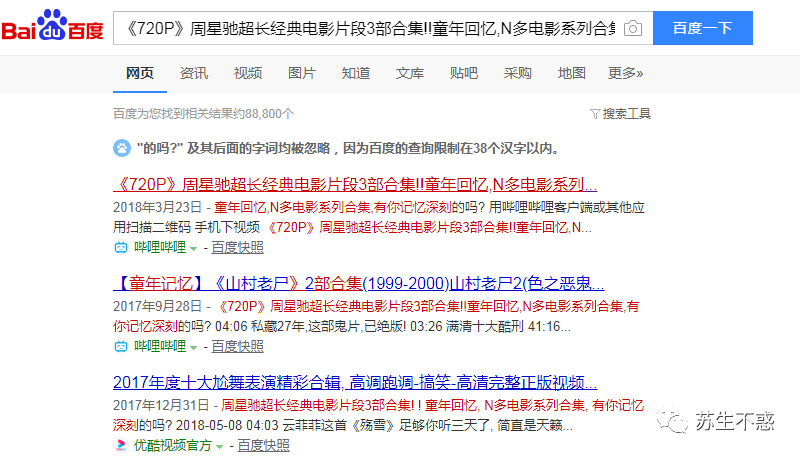The height and width of the screenshot is (456, 800).
Task: Switch to the 视频 tab
Action: tap(248, 73)
